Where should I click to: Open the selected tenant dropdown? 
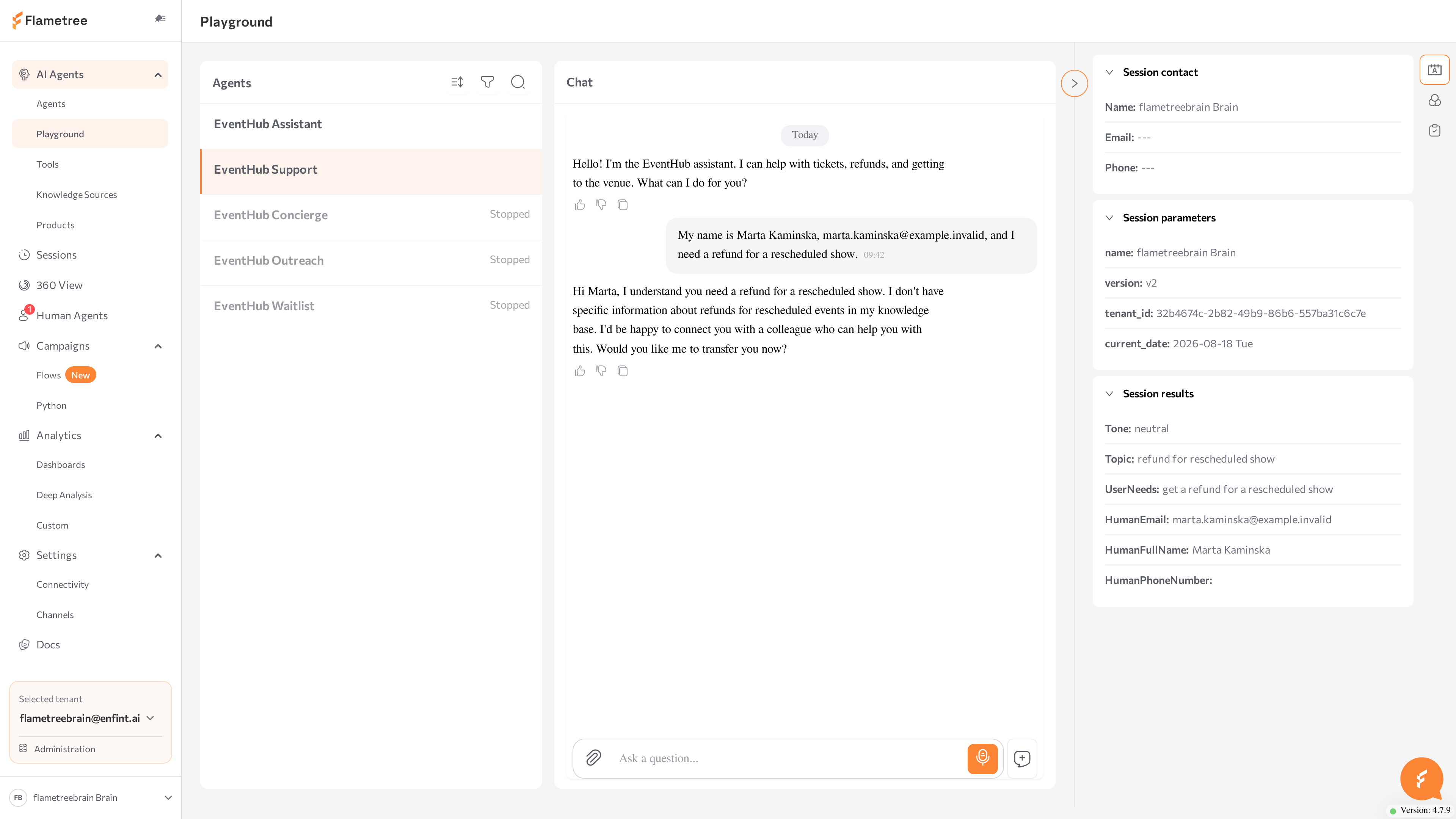pyautogui.click(x=151, y=719)
